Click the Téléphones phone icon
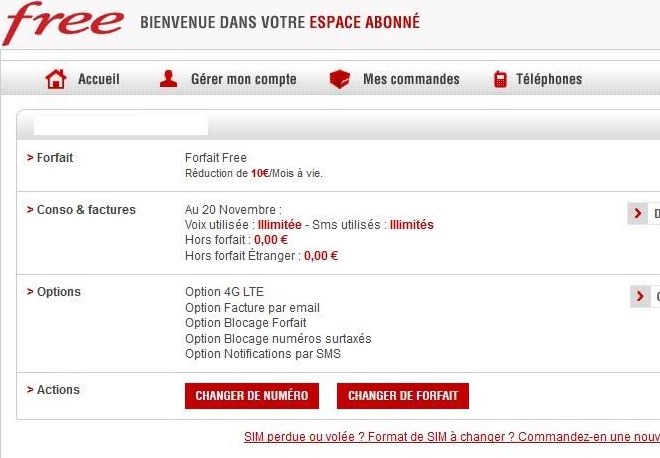This screenshot has width=660, height=458. click(x=500, y=79)
